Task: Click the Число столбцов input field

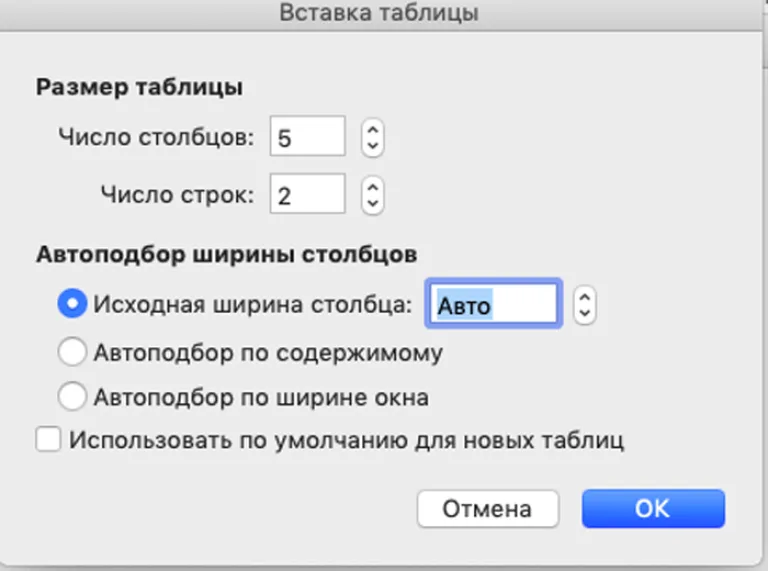Action: coord(308,136)
